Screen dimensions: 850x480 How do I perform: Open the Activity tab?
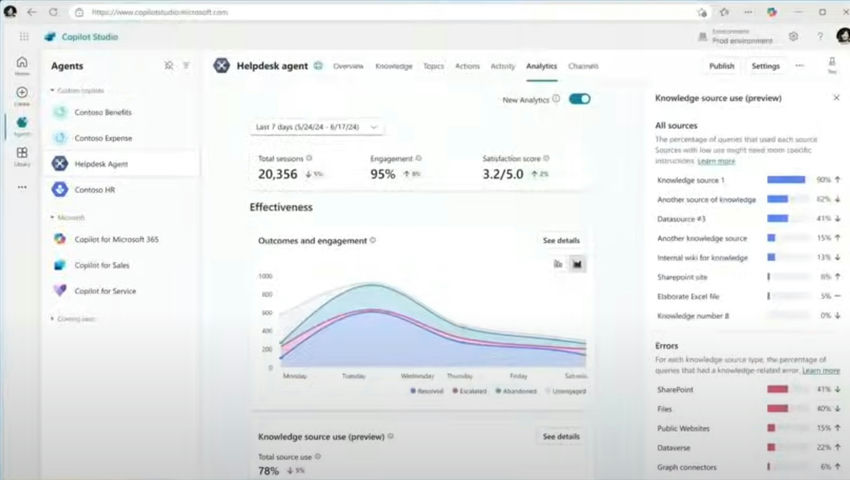point(503,66)
